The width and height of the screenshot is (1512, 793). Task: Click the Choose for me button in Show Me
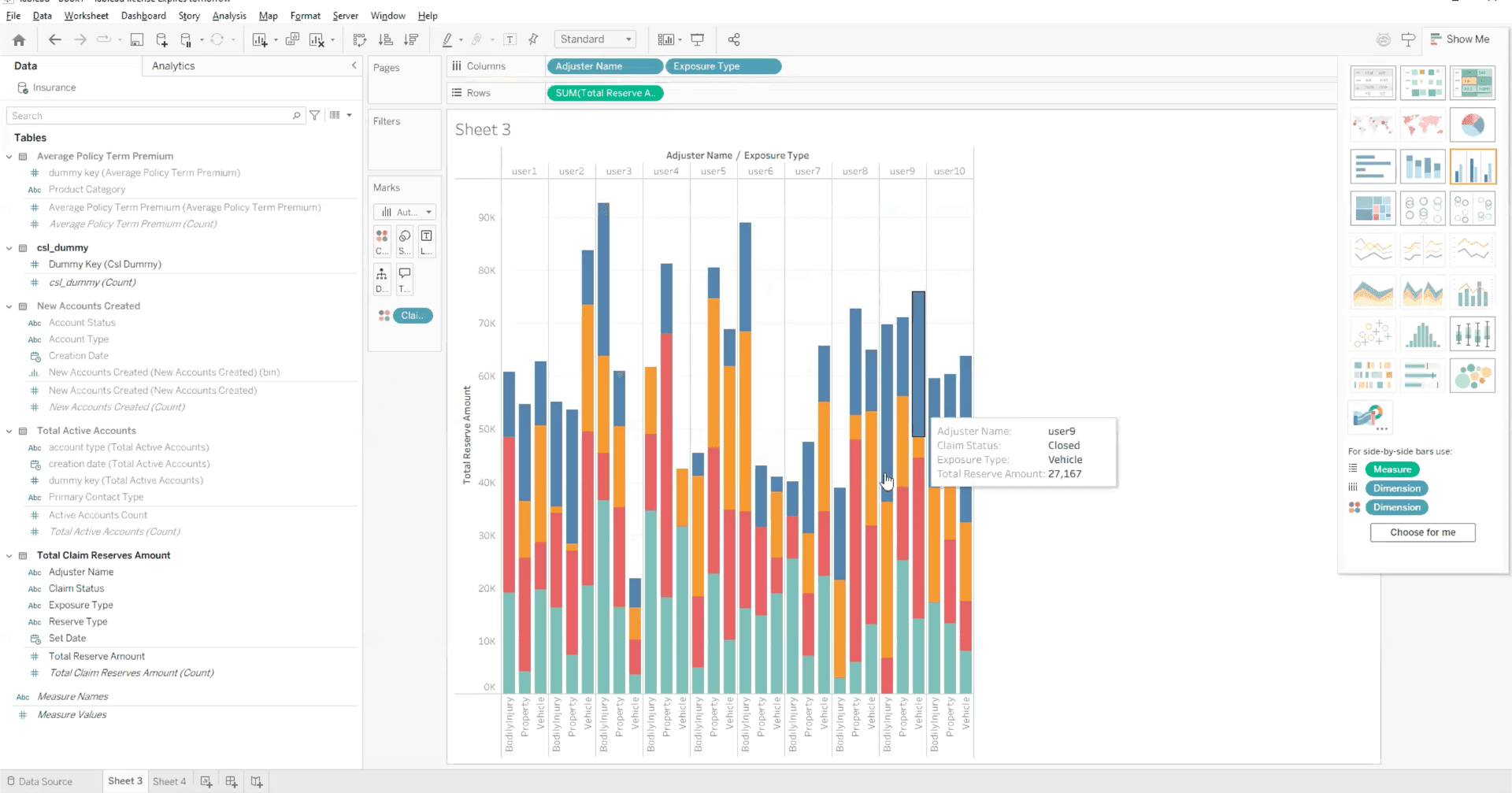pyautogui.click(x=1422, y=532)
